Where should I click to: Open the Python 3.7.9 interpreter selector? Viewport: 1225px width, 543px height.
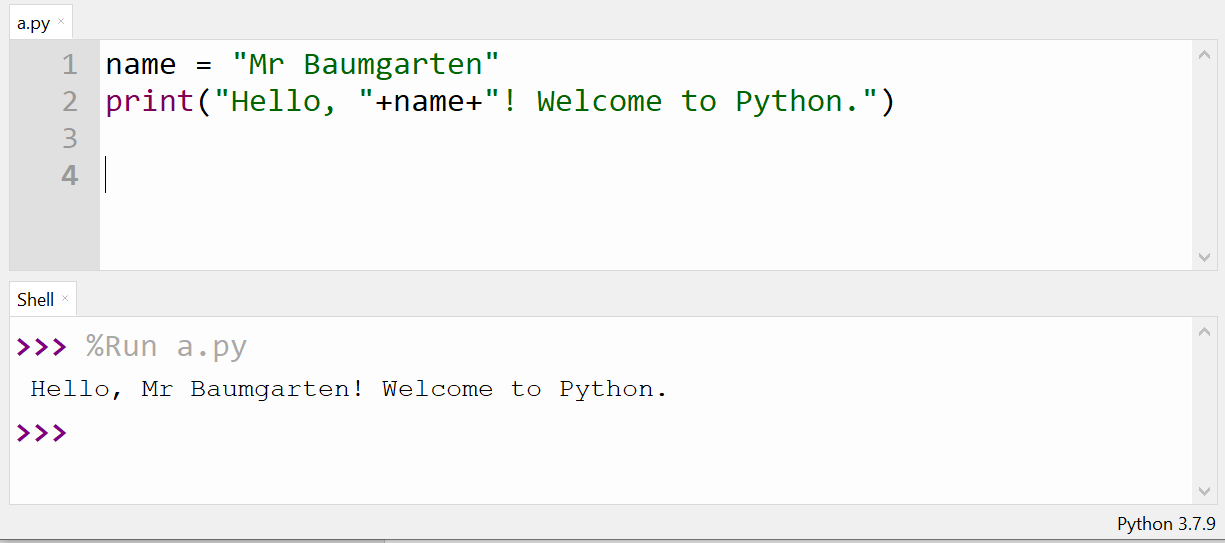click(x=1165, y=524)
